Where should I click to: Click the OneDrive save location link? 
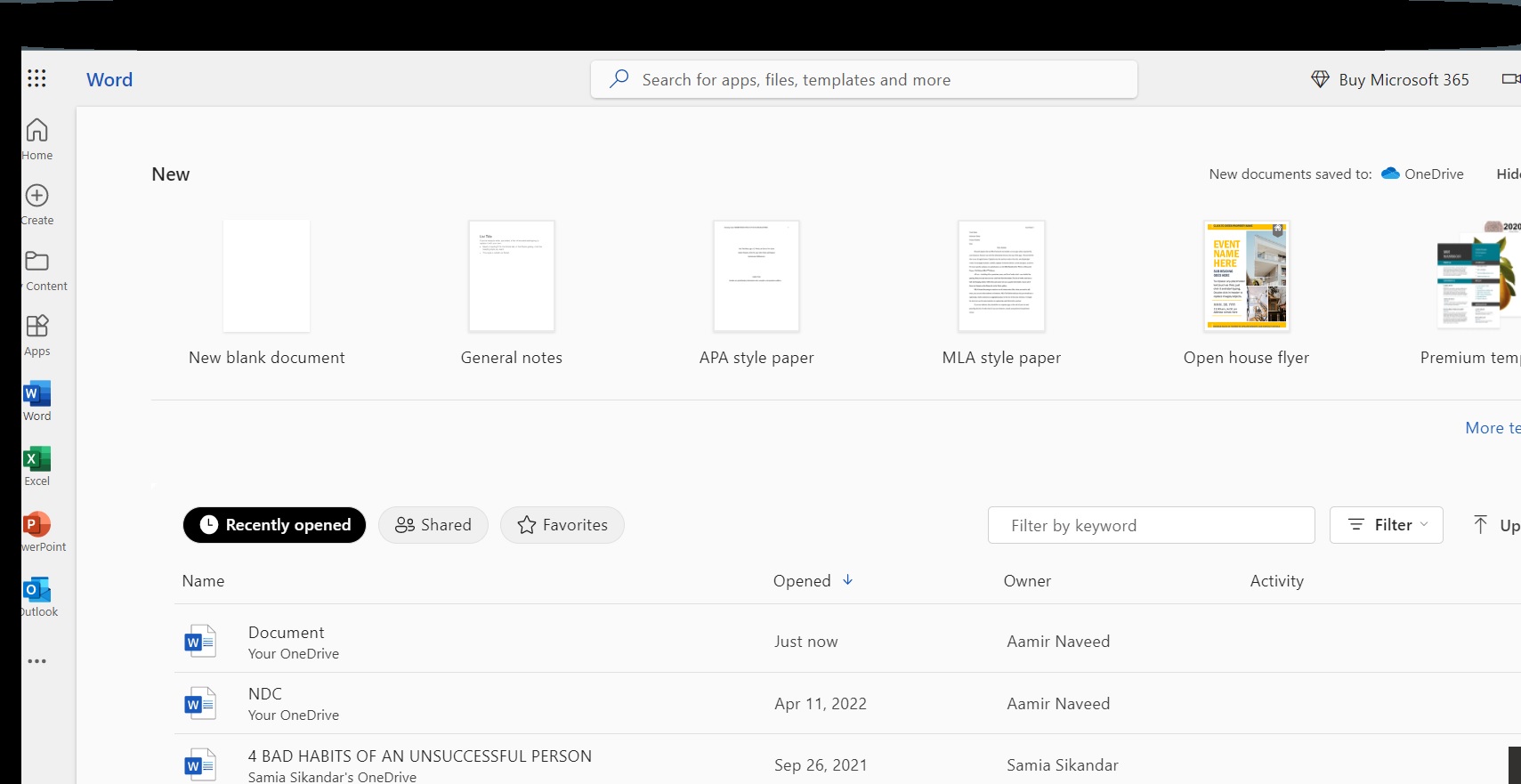click(x=1422, y=174)
